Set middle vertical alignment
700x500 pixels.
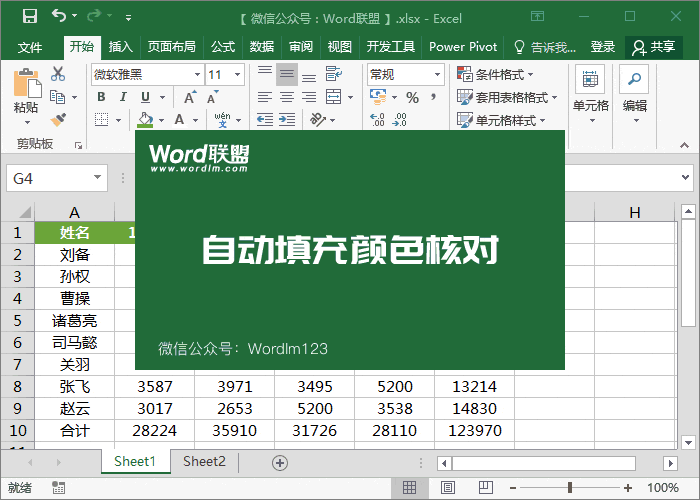pos(287,74)
